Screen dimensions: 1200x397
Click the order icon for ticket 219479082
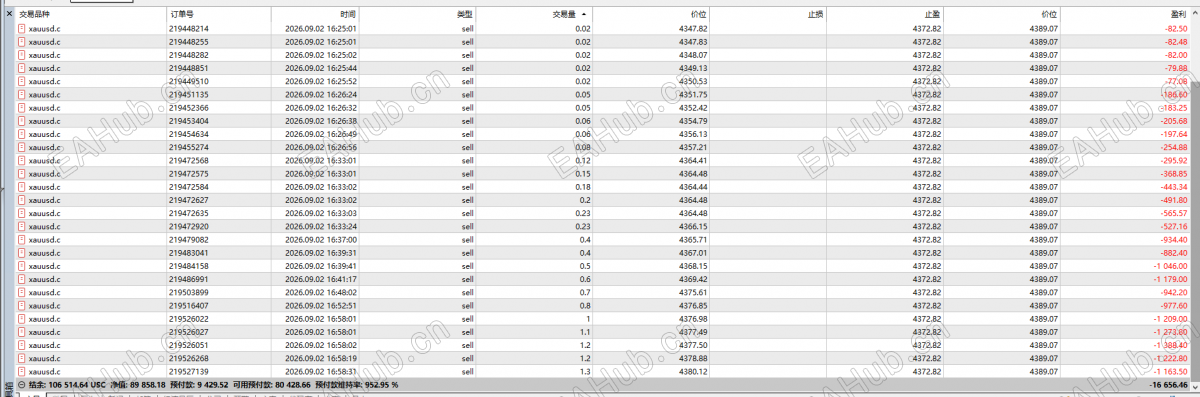22,240
